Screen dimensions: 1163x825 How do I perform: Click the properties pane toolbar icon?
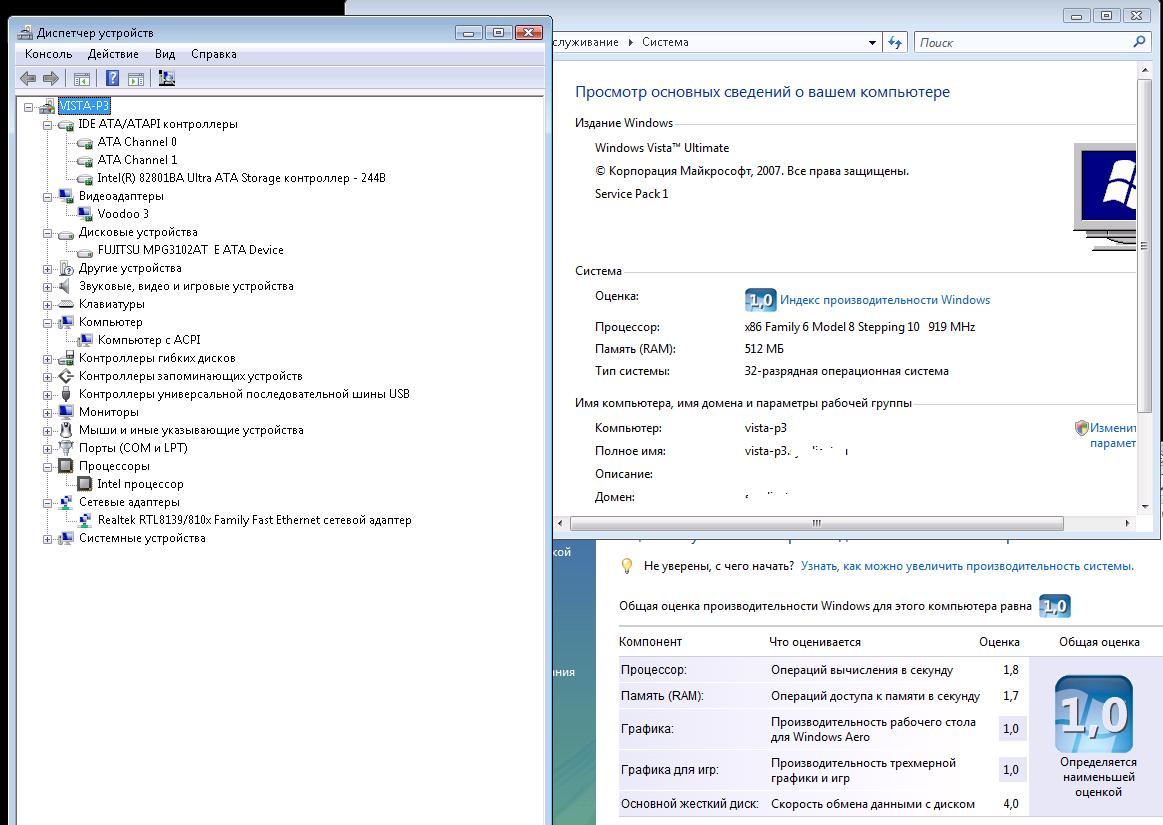point(136,78)
